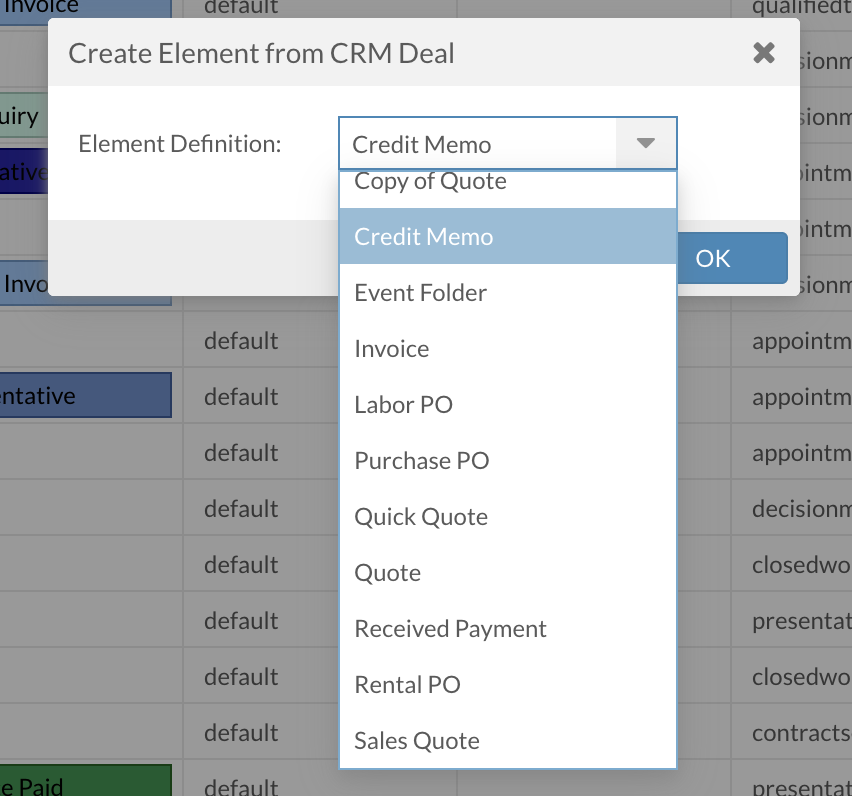Choose Purchase PO from the list
Screen dimensions: 852x796
pos(422,461)
